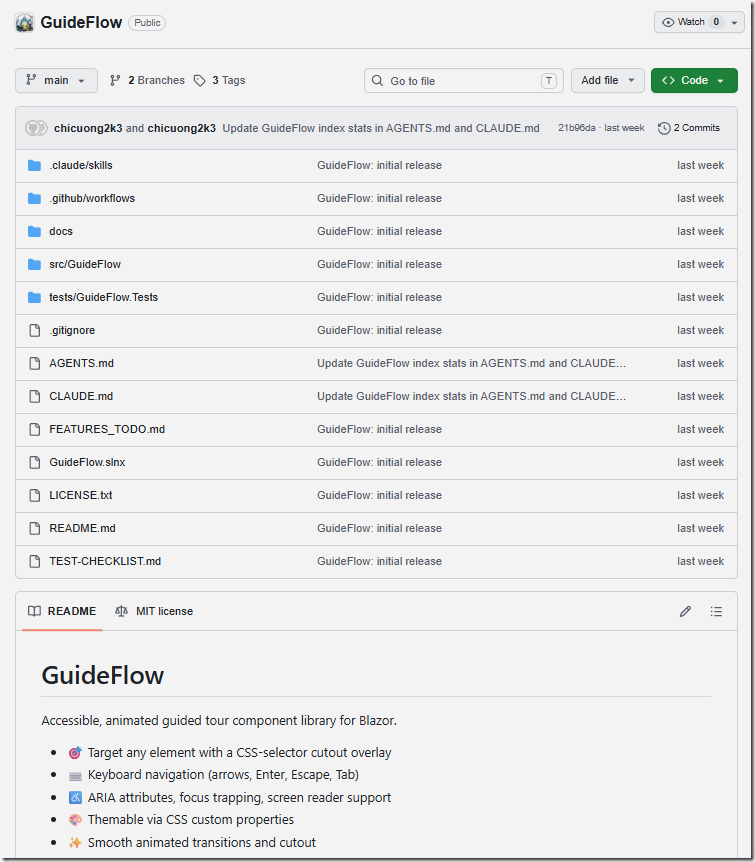This screenshot has width=755, height=862.
Task: Open the first chicuong2k3 author link
Action: [x=88, y=128]
